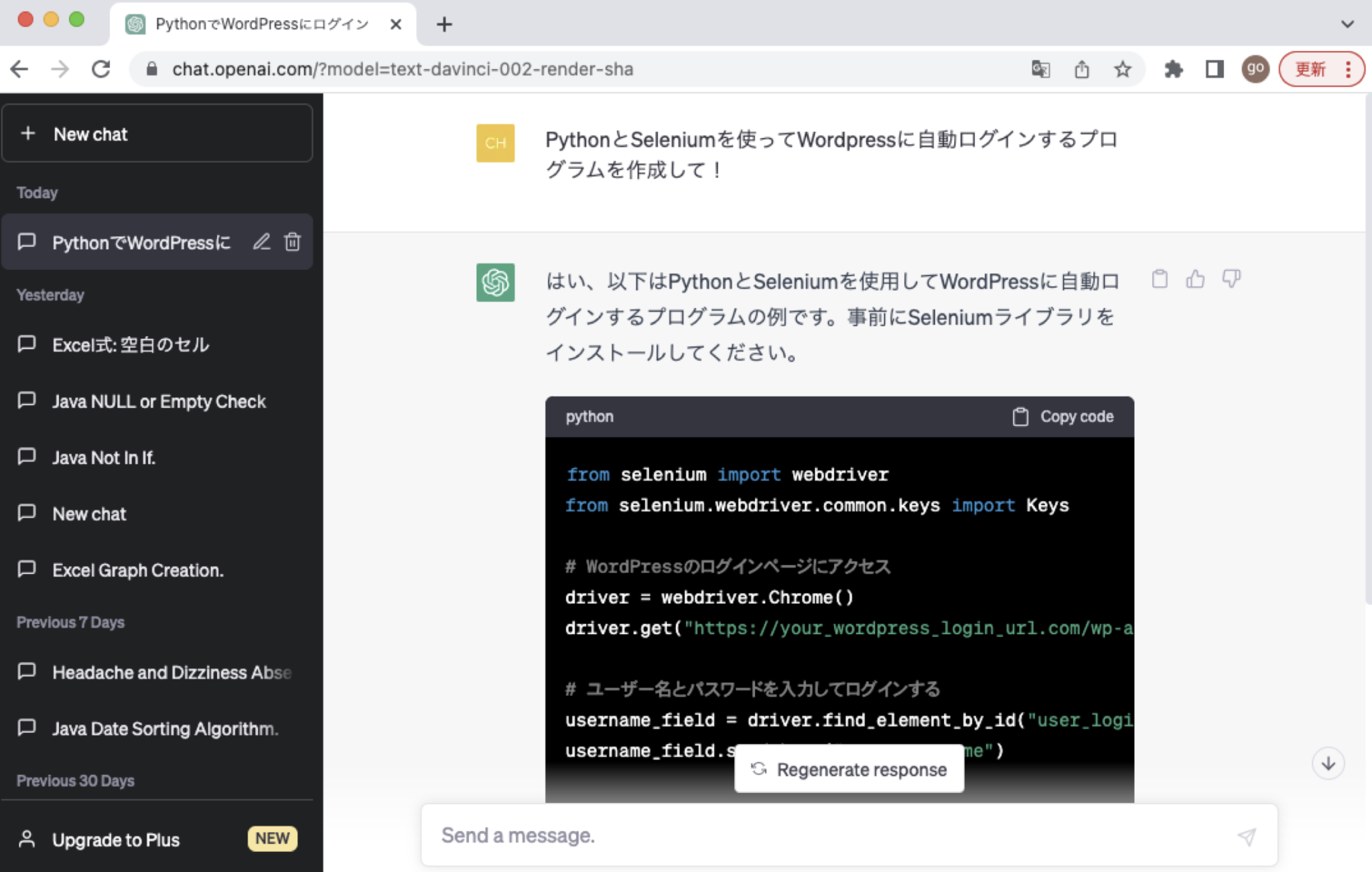Give the response a thumbs down
1372x872 pixels.
(x=1233, y=279)
